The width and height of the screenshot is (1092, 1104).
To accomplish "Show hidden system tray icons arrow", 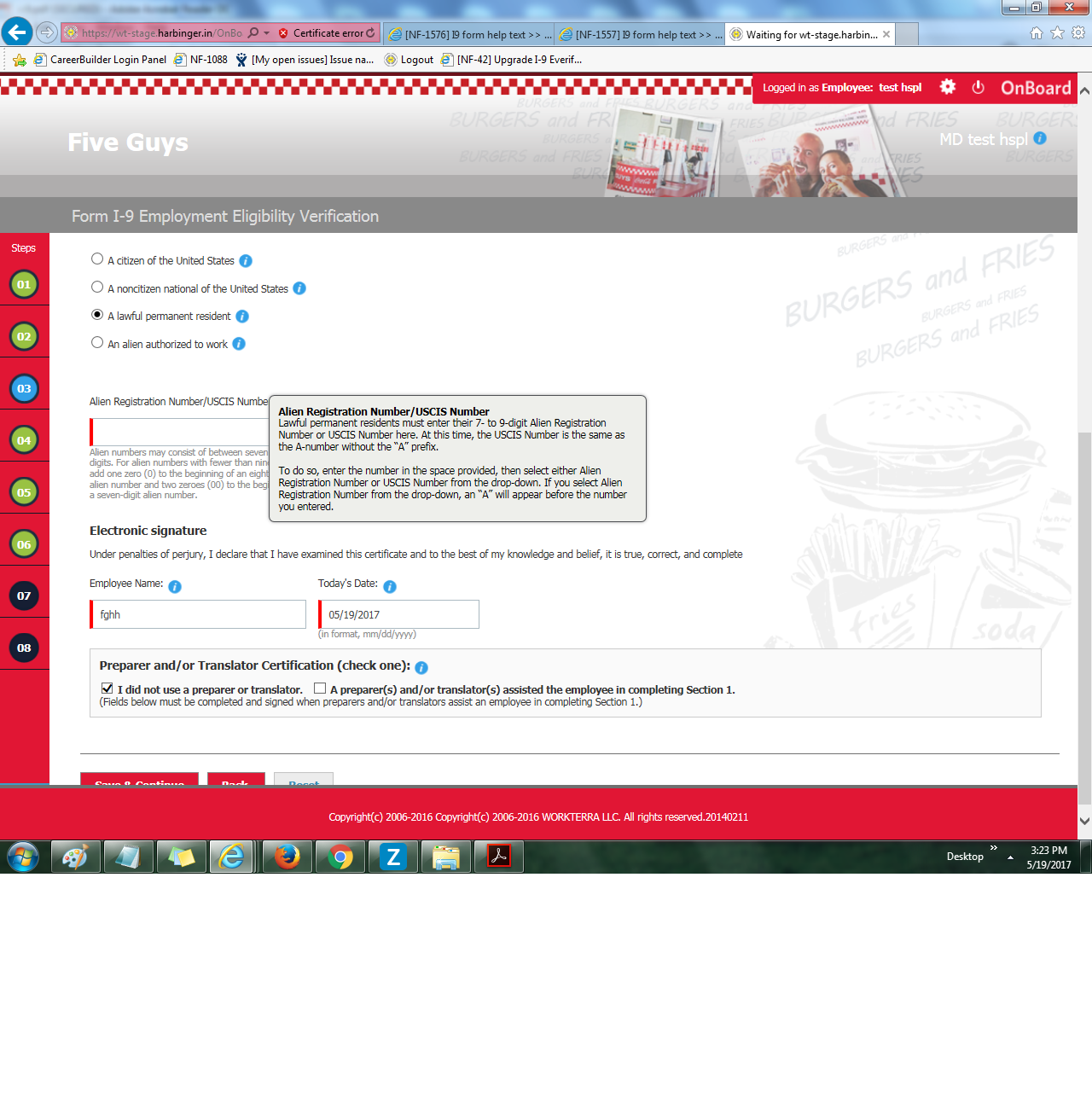I will click(1010, 857).
